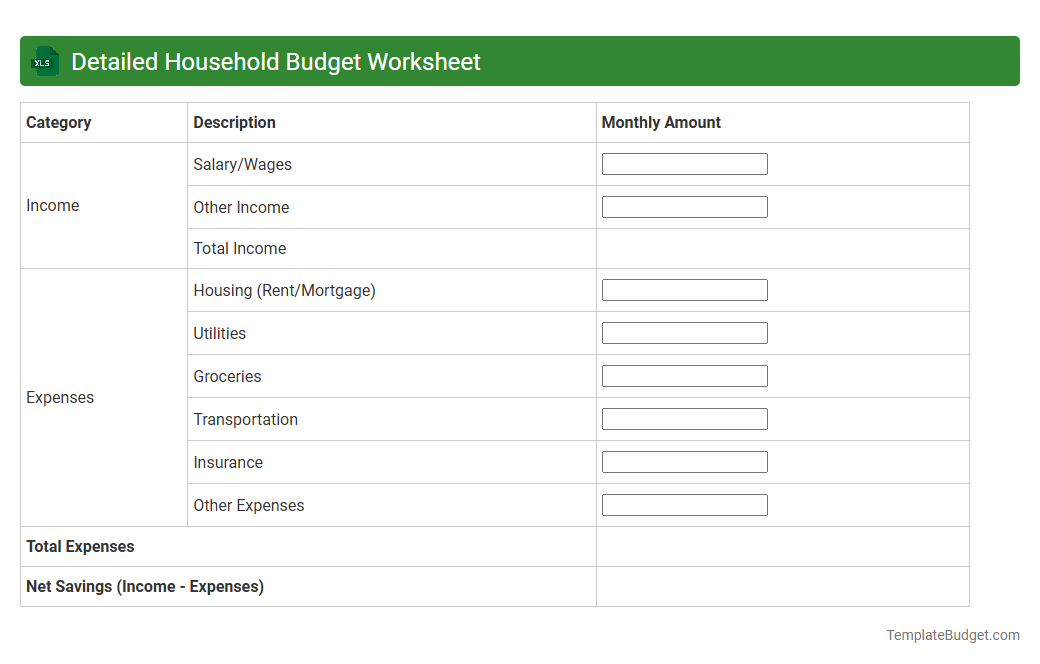The height and width of the screenshot is (664, 1040).
Task: Click the Description column header
Action: point(234,122)
